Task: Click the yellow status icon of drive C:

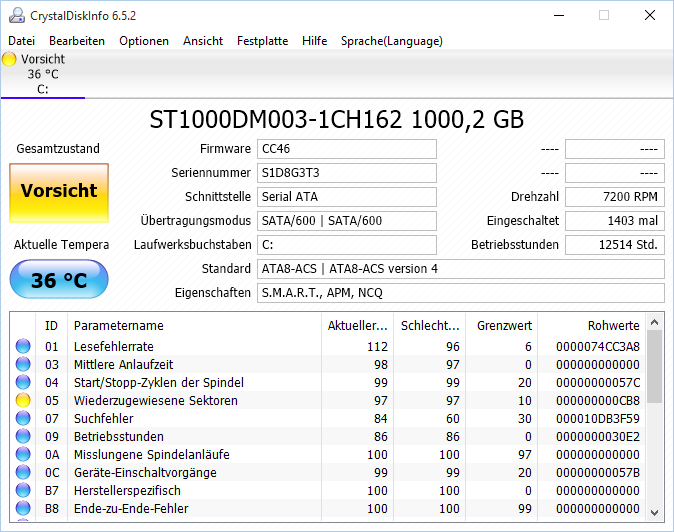Action: click(x=9, y=59)
